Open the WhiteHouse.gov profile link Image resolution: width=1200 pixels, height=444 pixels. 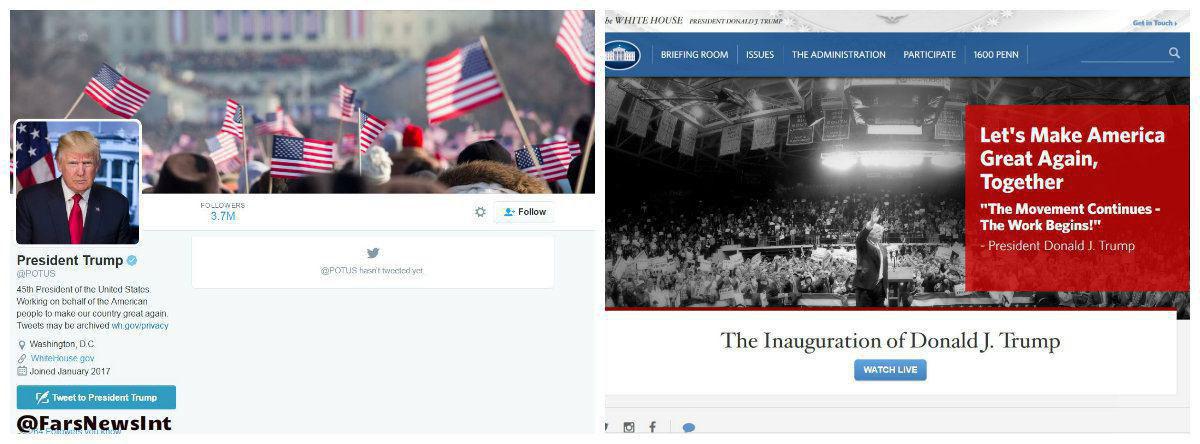[x=62, y=358]
